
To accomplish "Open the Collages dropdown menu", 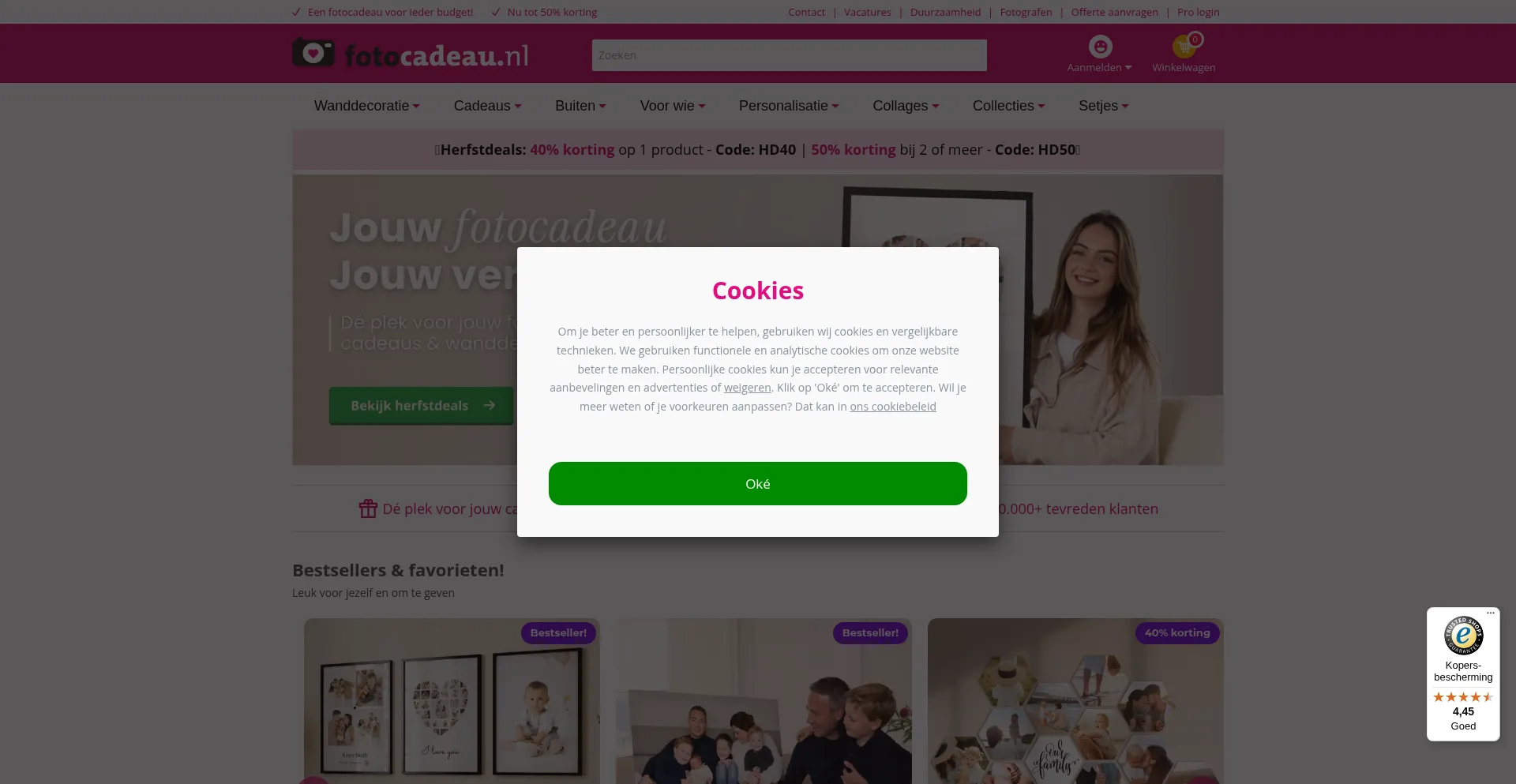I will tap(906, 106).
